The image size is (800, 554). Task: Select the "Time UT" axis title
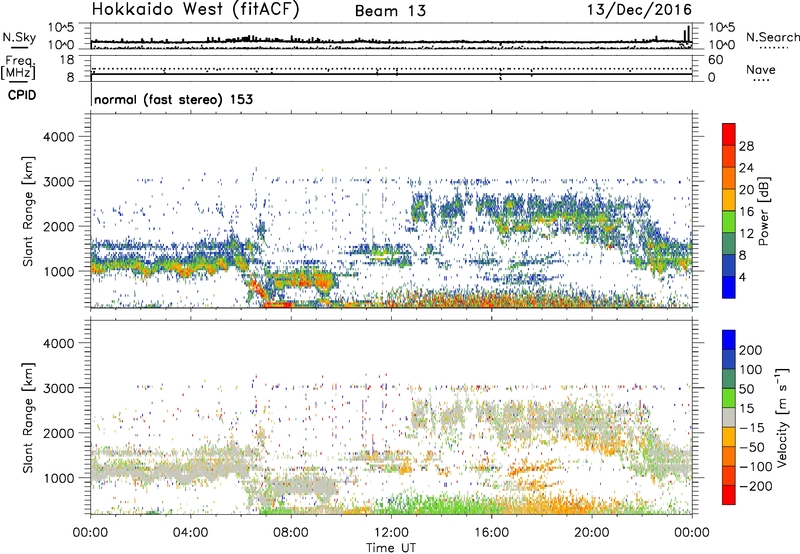click(391, 547)
